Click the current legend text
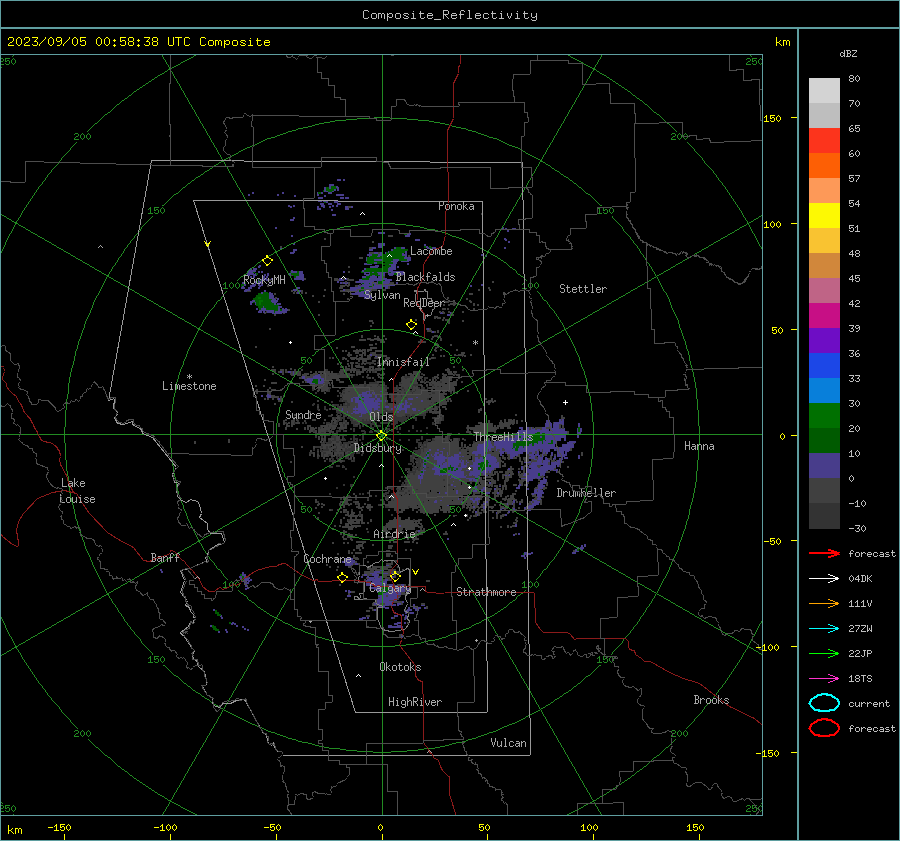Screen dimensions: 900x841 pyautogui.click(x=868, y=704)
